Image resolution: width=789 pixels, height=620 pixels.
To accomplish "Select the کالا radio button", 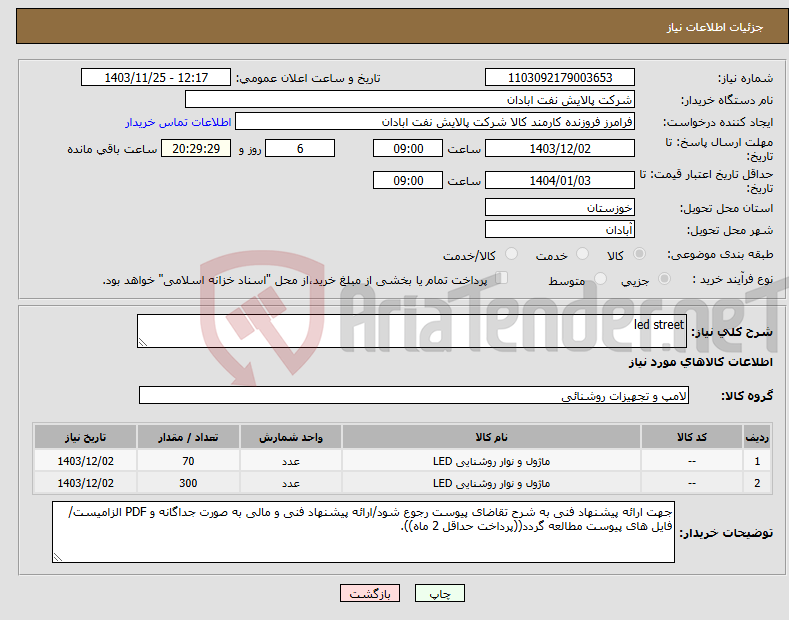I will [x=639, y=254].
